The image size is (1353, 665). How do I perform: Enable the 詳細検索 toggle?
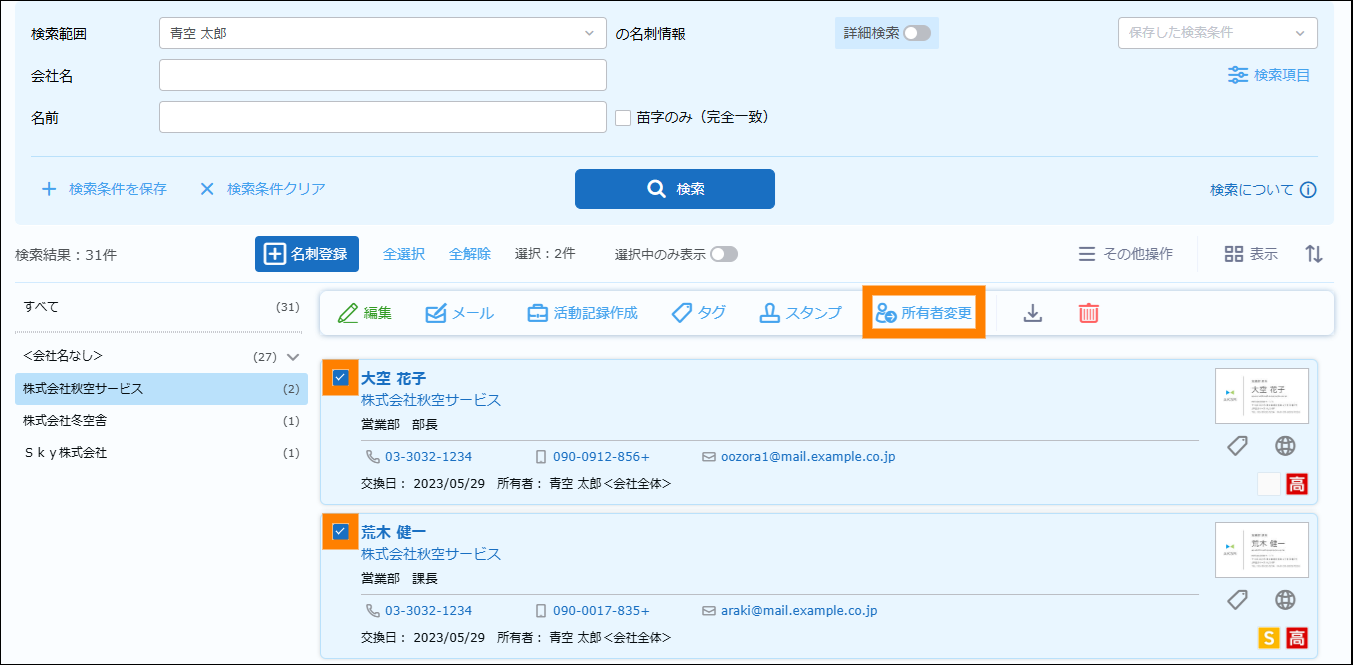pos(916,33)
